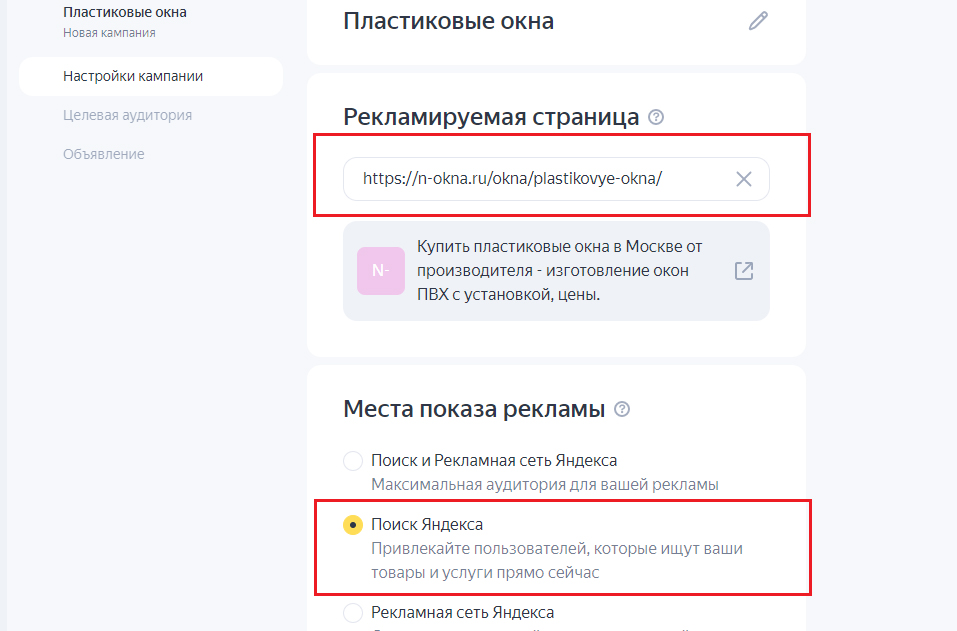The width and height of the screenshot is (957, 631).
Task: Go to Объявление step
Action: (x=104, y=154)
